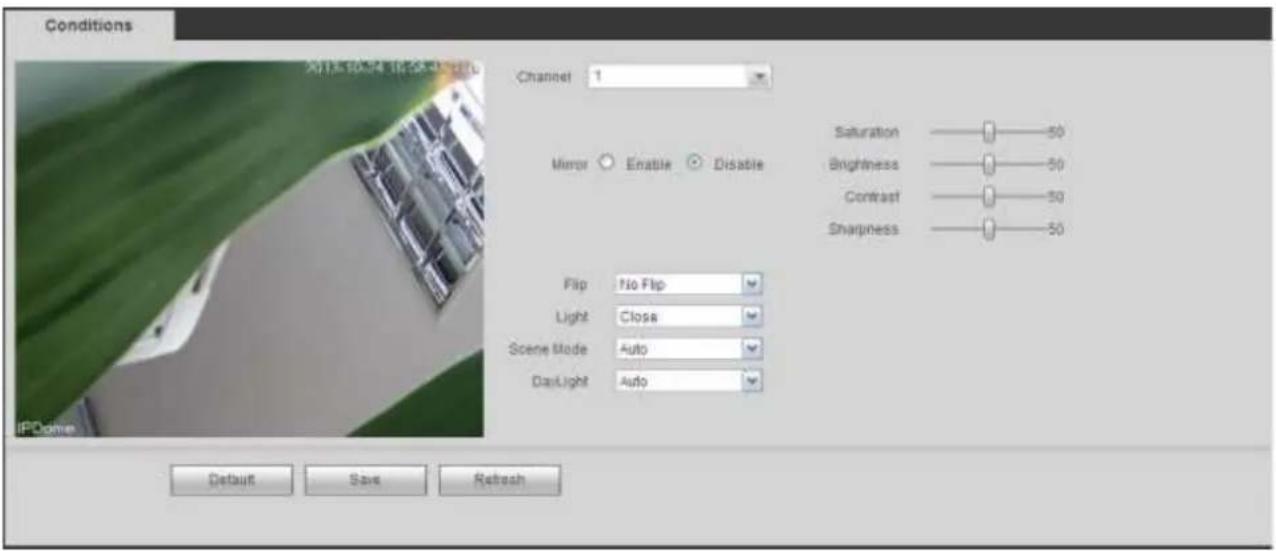Adjust the Saturation slider handle

click(989, 132)
